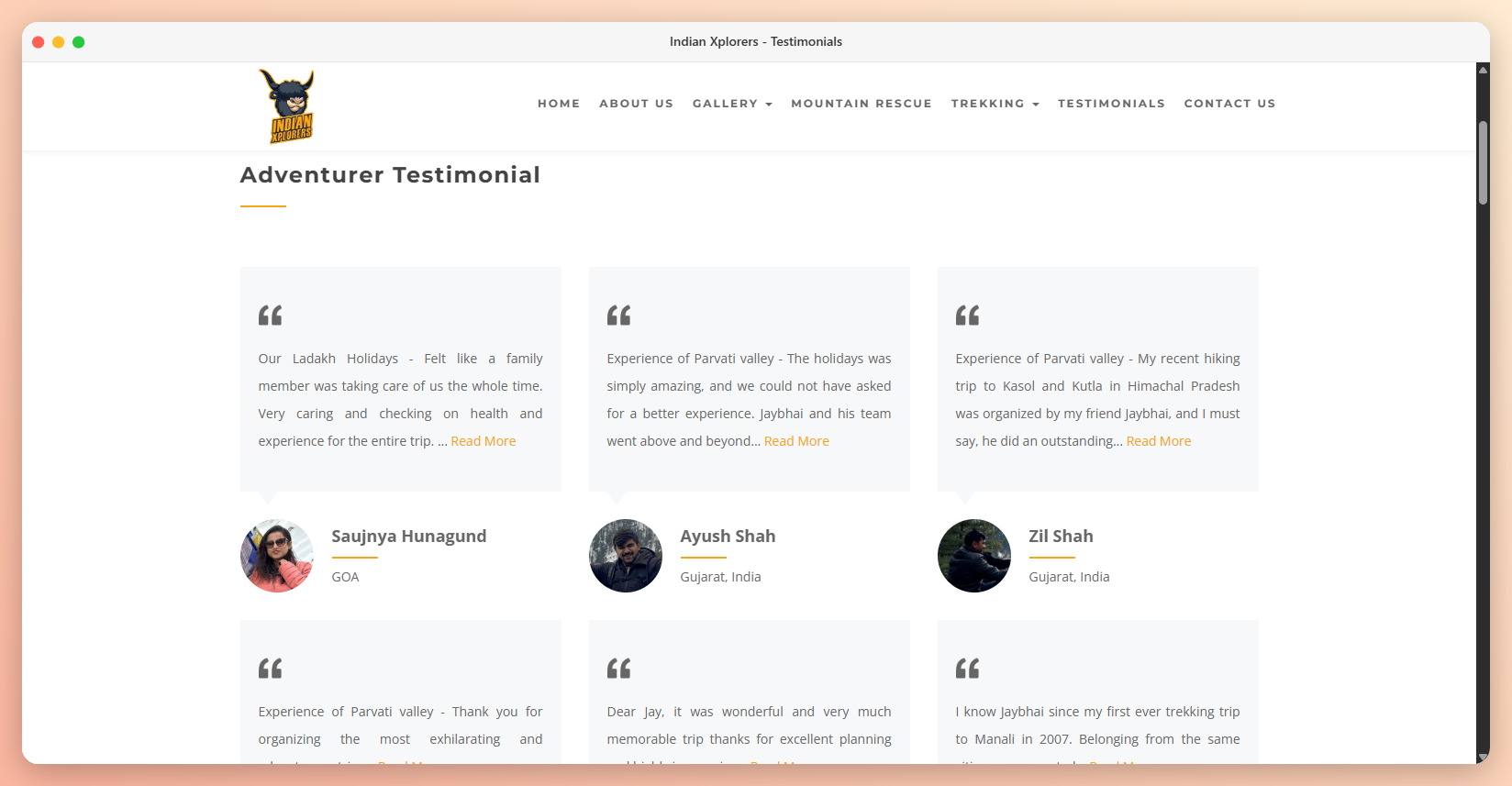The image size is (1512, 786).
Task: Open the Contact Us page
Action: (x=1229, y=104)
